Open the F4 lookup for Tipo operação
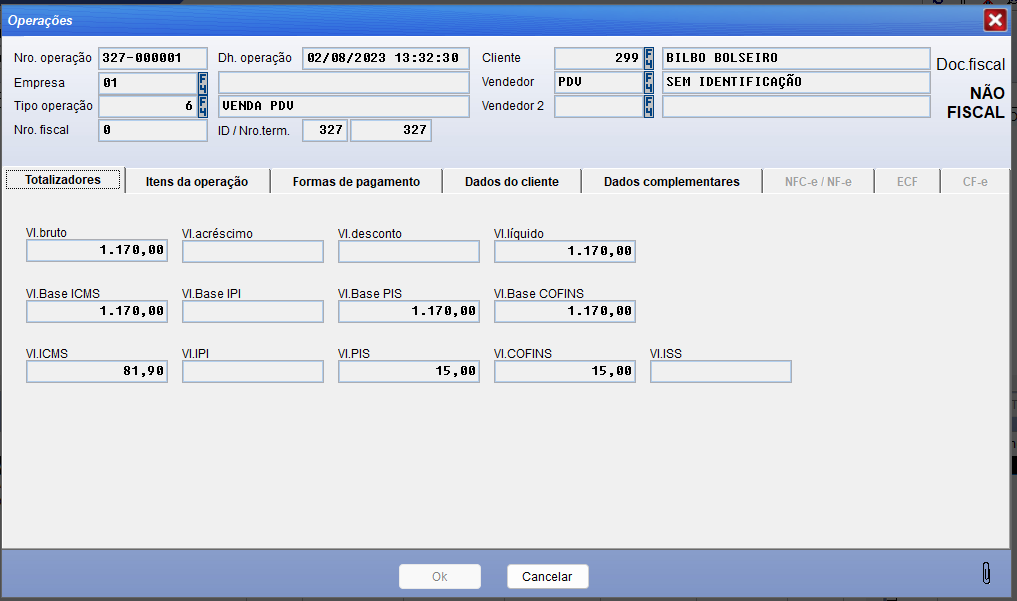The height and width of the screenshot is (601, 1017). click(203, 106)
